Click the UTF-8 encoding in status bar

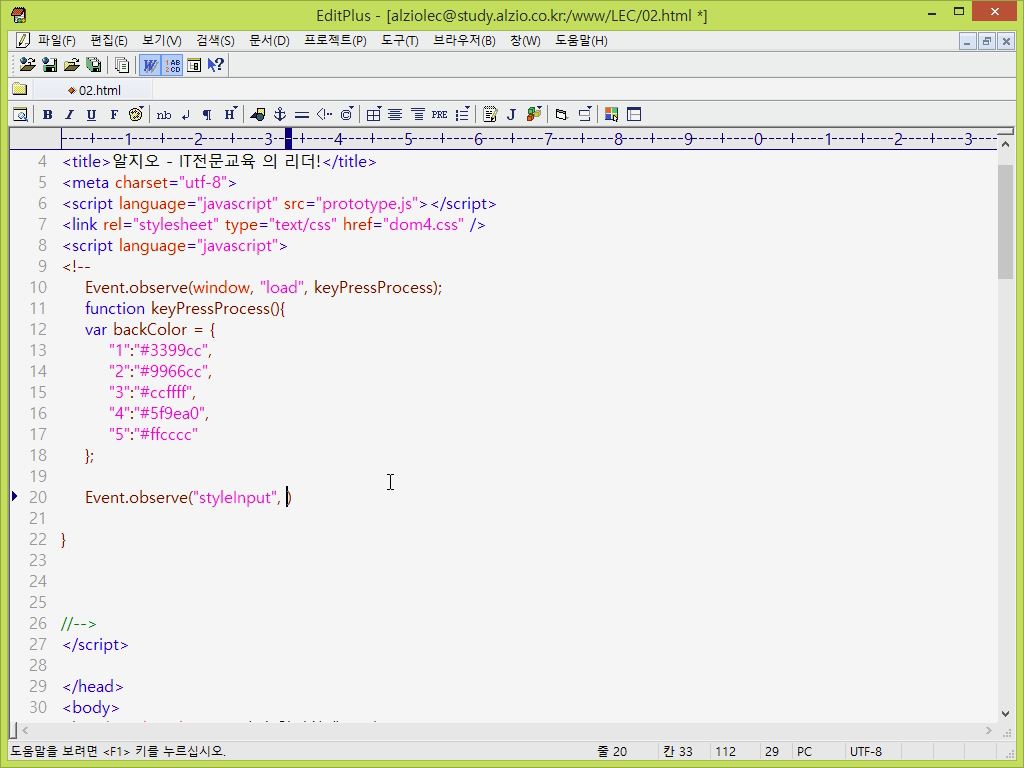pyautogui.click(x=865, y=752)
